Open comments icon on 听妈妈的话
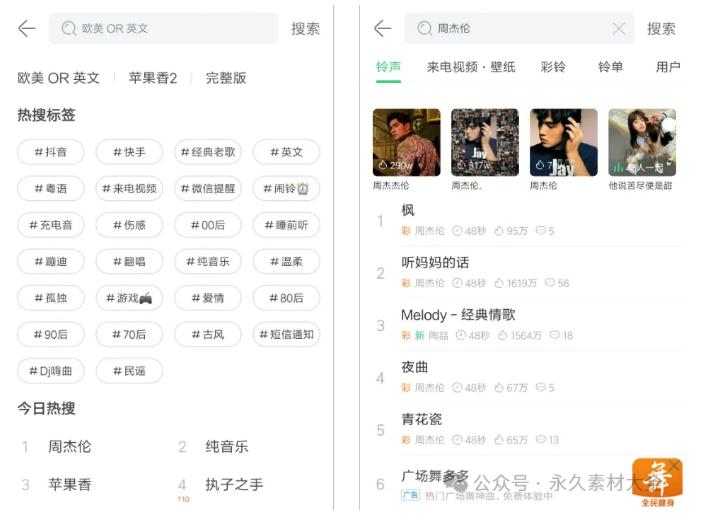The image size is (717, 516). (x=550, y=283)
